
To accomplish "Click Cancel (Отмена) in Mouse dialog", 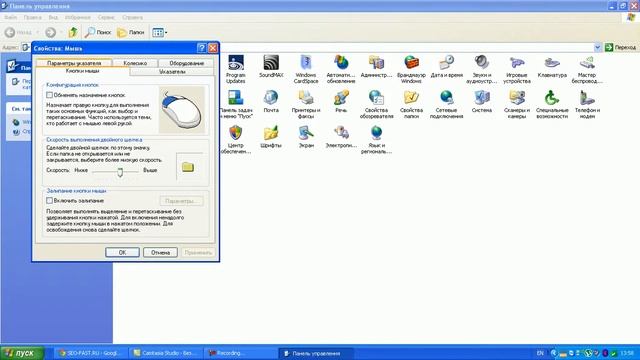I will click(x=160, y=252).
